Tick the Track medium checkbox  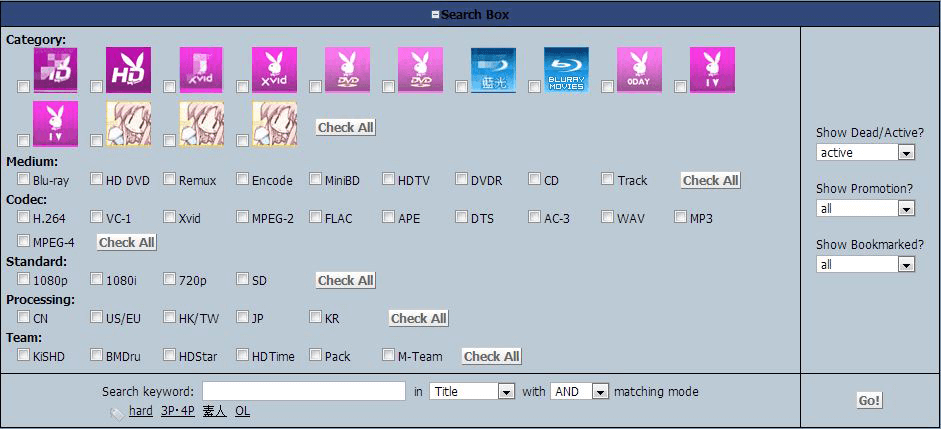tap(607, 179)
